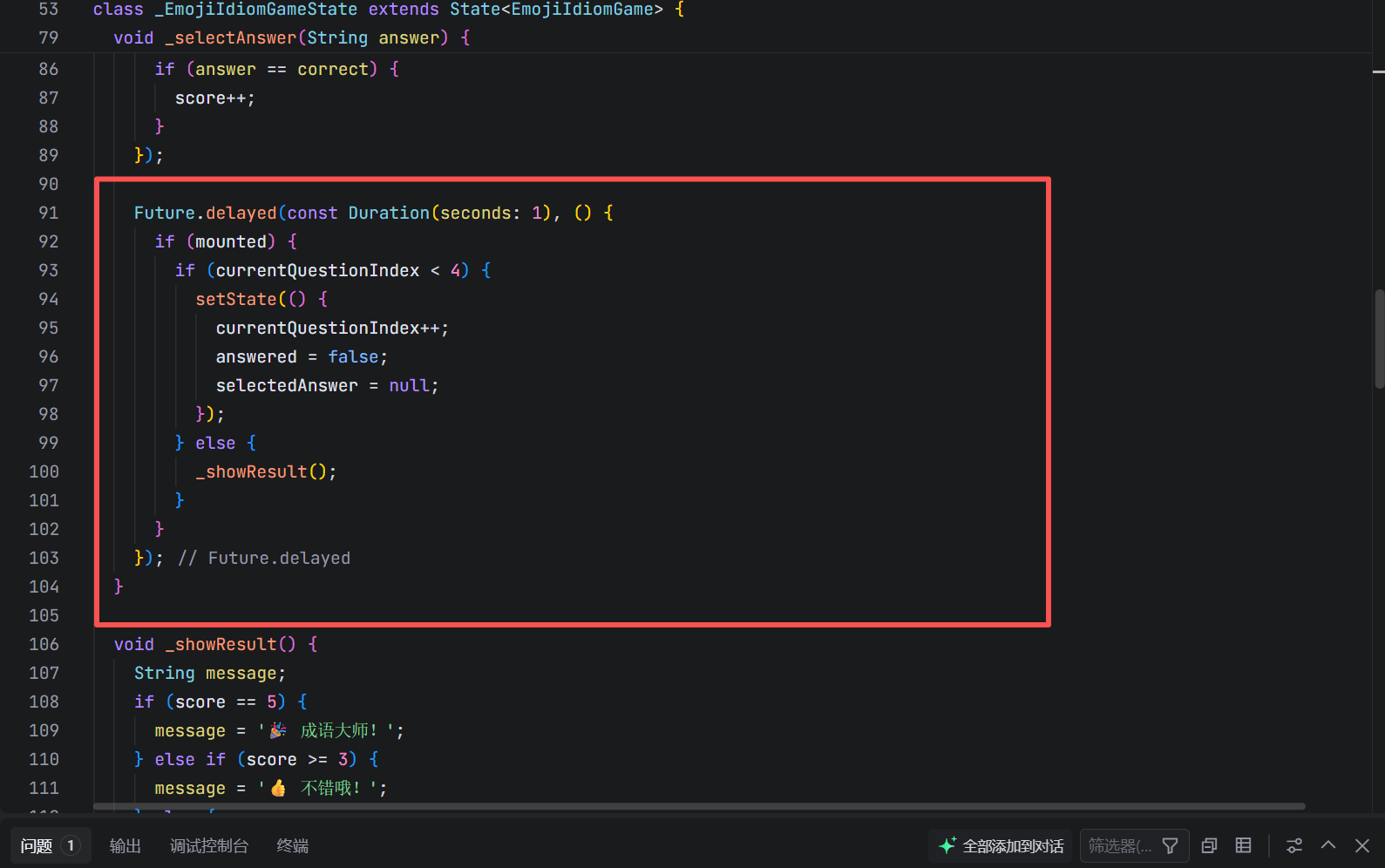Click 'selectedAnswer = null;' line

(x=327, y=385)
